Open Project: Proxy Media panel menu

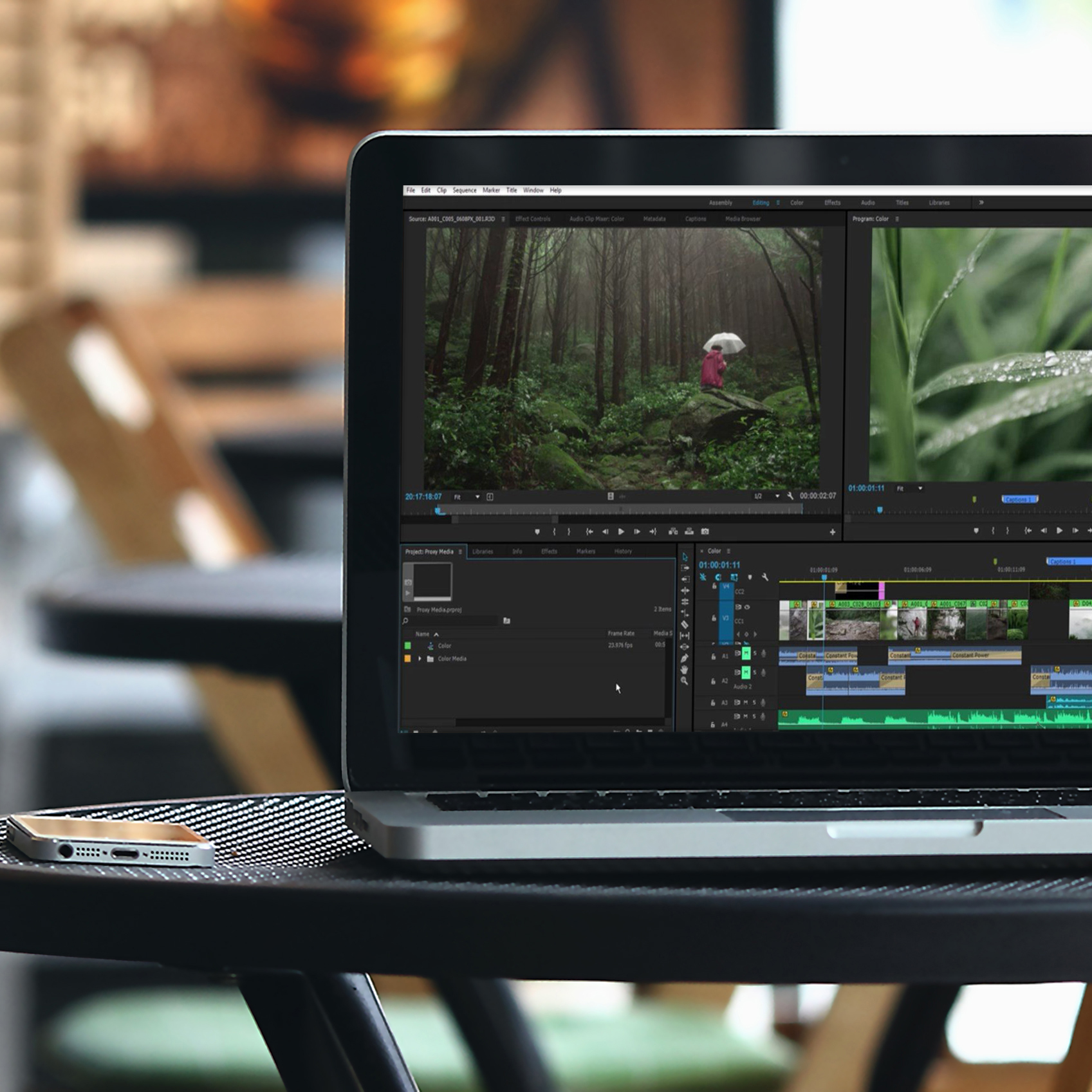[x=460, y=552]
